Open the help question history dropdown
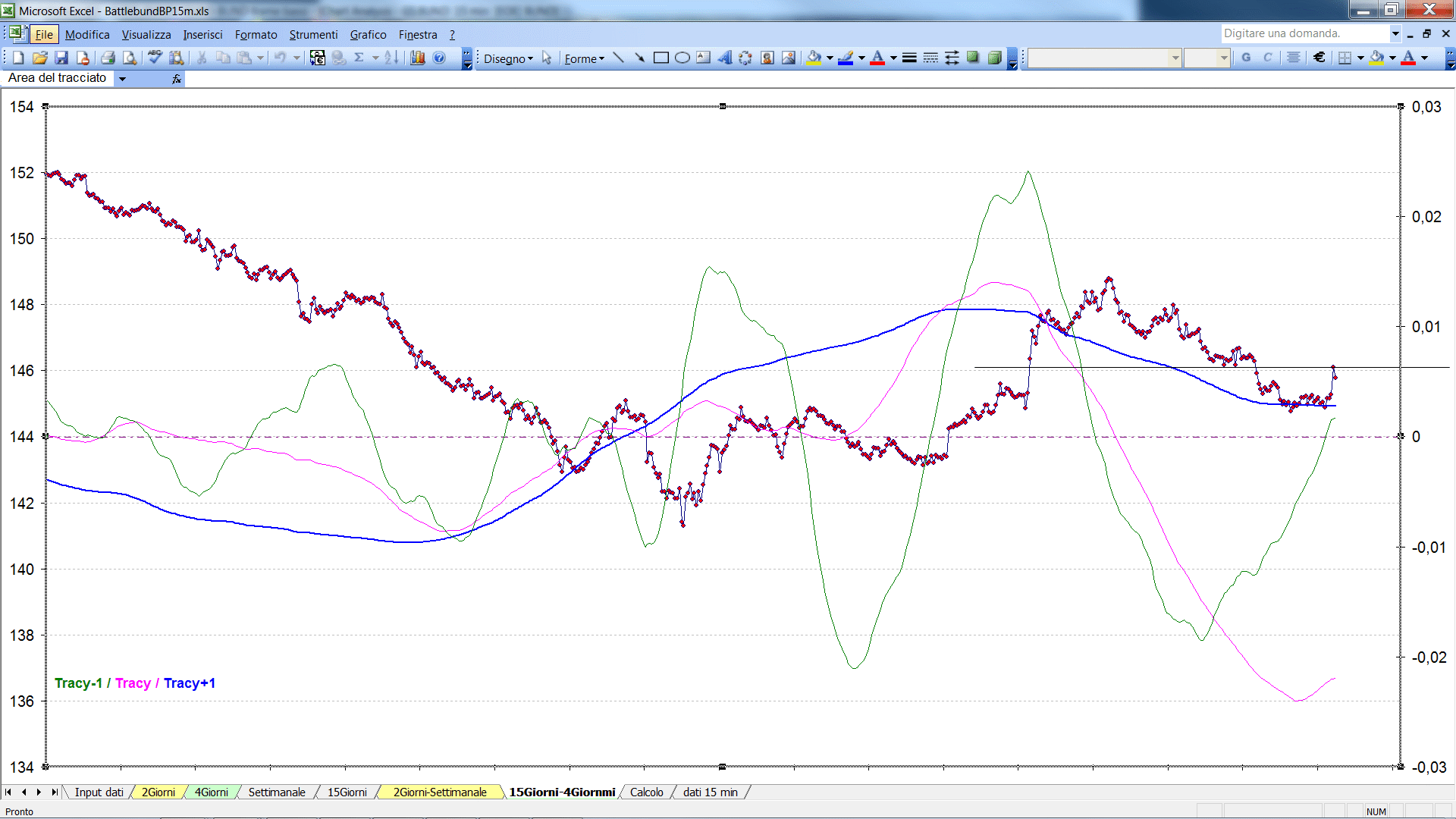Viewport: 1456px width, 819px height. [x=1395, y=33]
